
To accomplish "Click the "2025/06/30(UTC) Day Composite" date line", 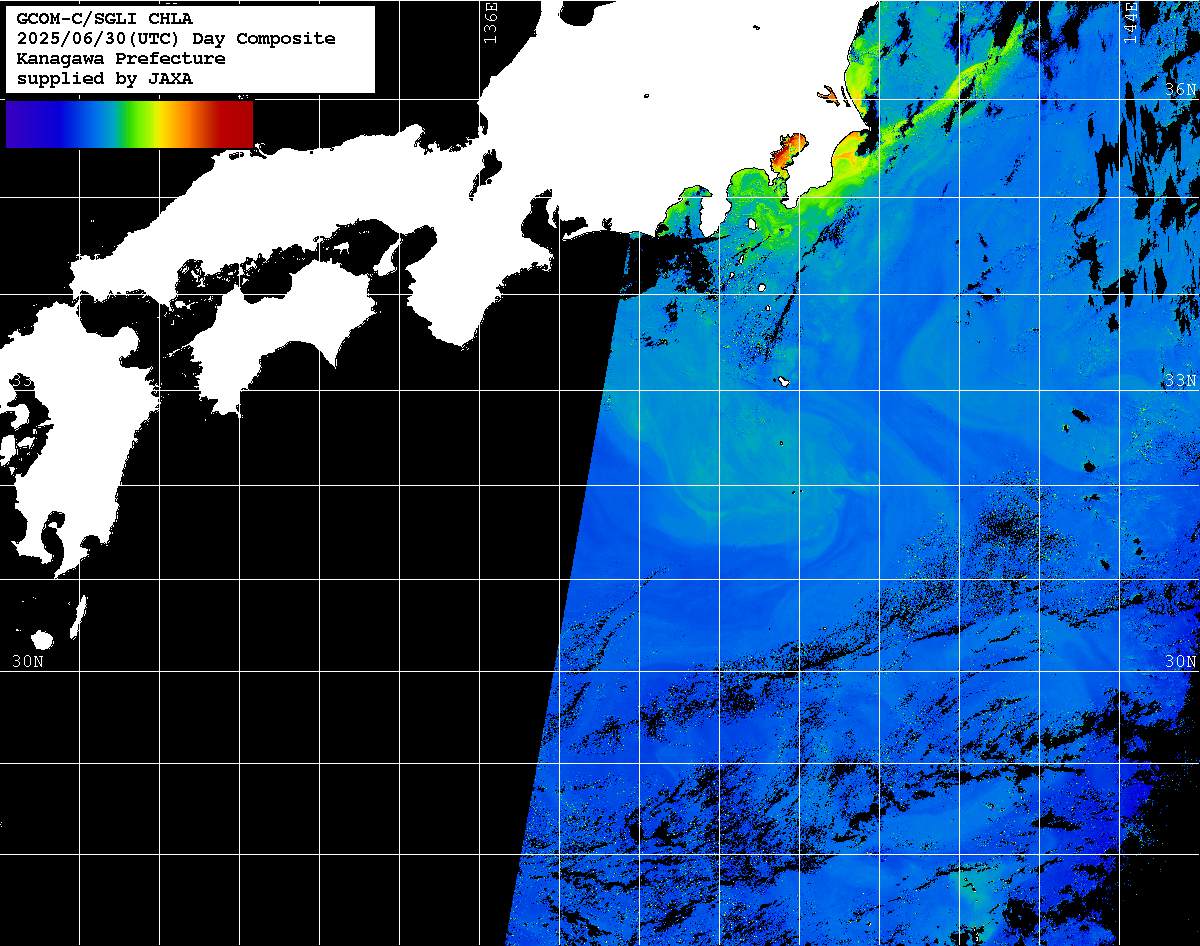I will (x=176, y=38).
